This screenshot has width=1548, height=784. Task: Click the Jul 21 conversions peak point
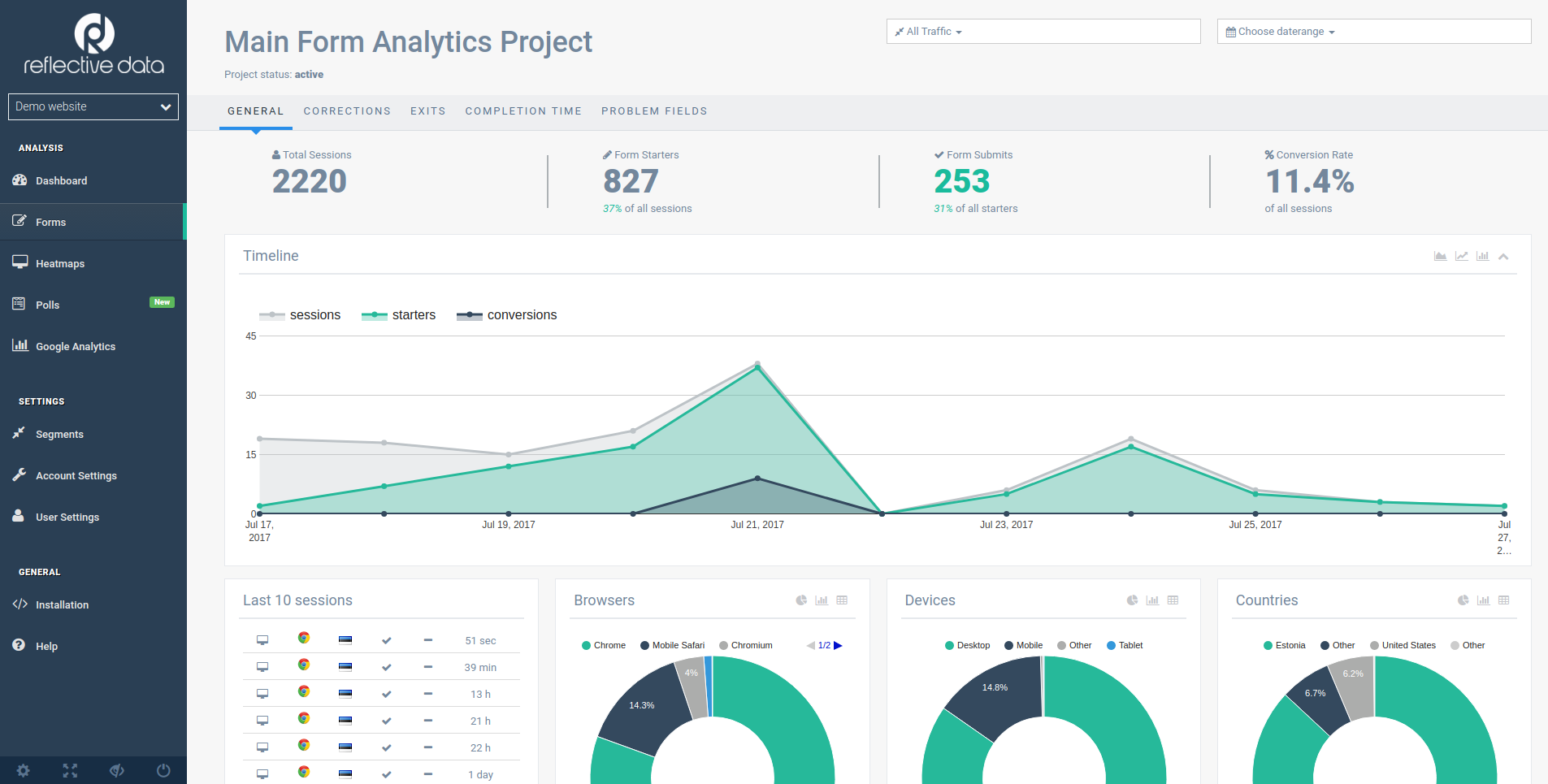[x=757, y=479]
